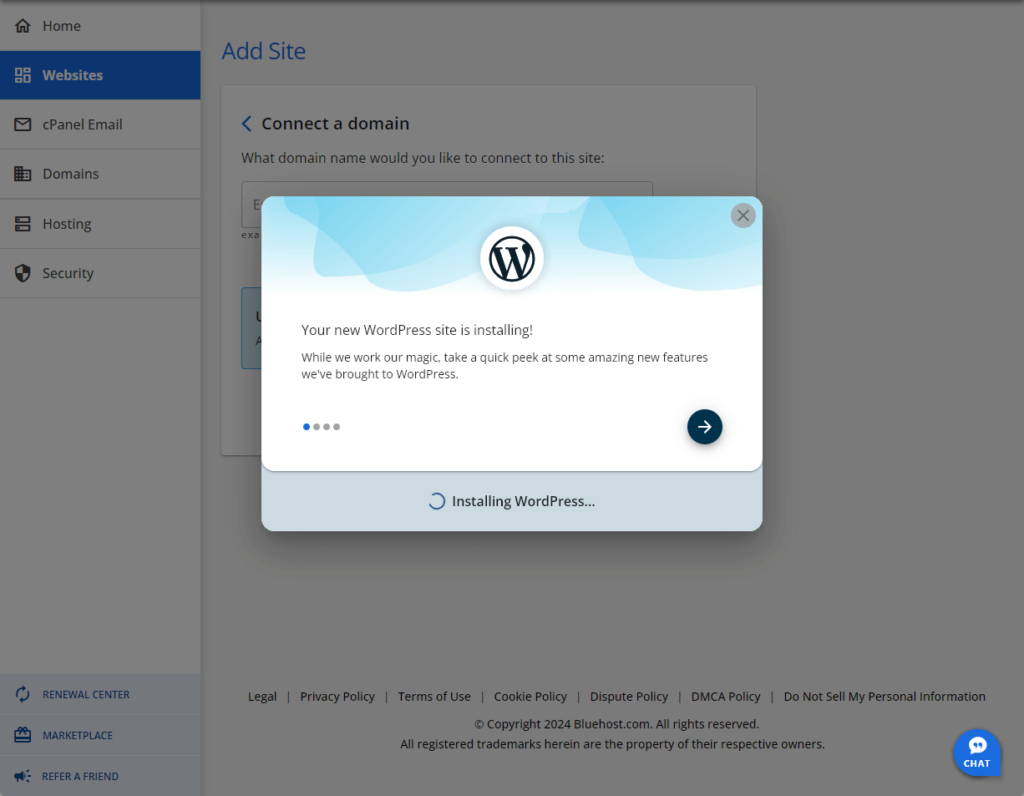This screenshot has height=796, width=1024.
Task: Click the Hosting server icon
Action: coord(23,223)
